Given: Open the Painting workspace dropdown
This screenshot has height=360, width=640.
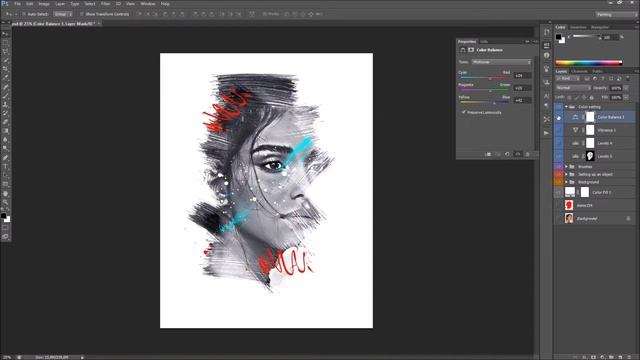Looking at the screenshot, I should (616, 14).
